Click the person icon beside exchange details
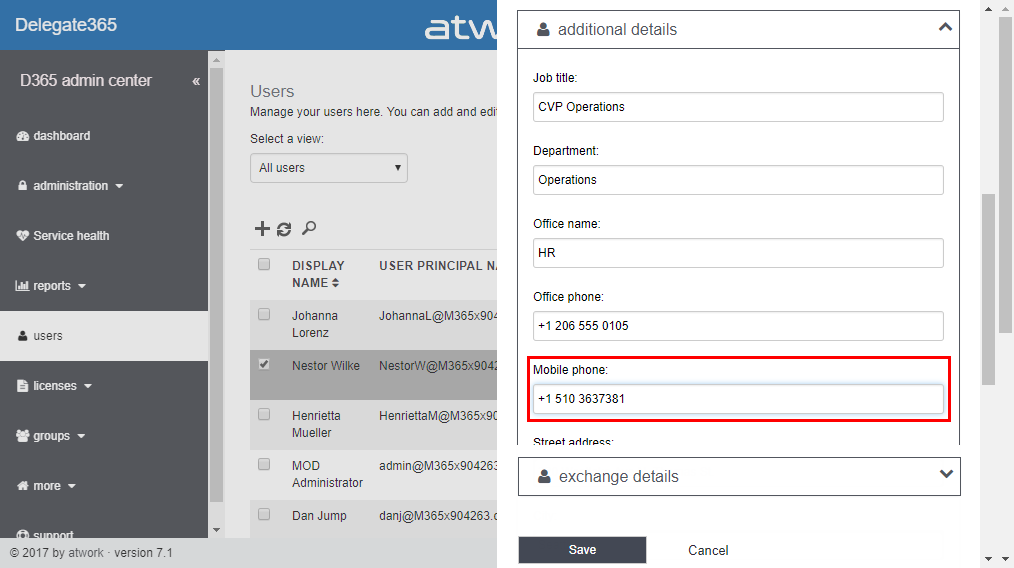1014x568 pixels. (544, 477)
